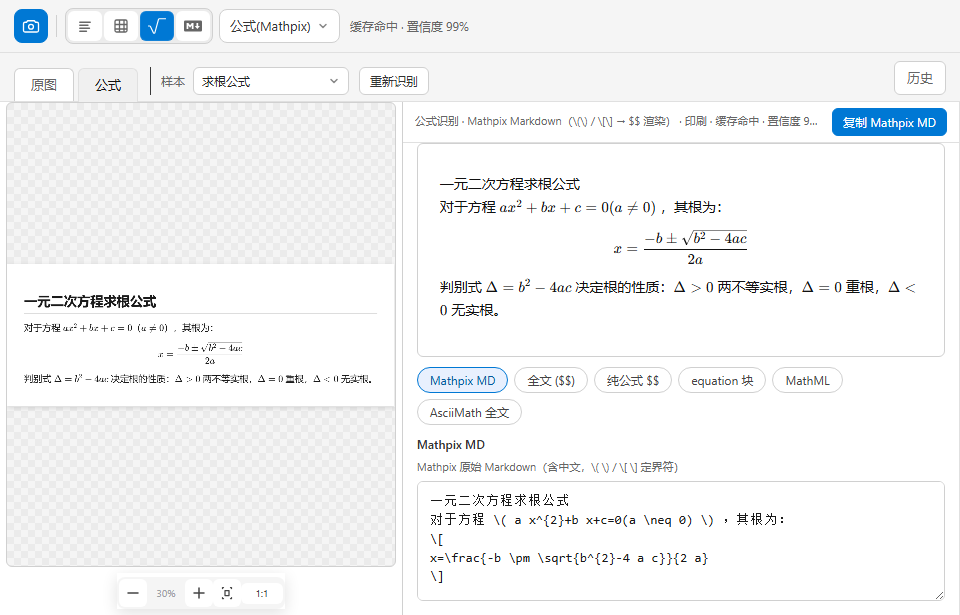The image size is (960, 615).
Task: Click the source image thumbnail of the formula
Action: [x=201, y=336]
